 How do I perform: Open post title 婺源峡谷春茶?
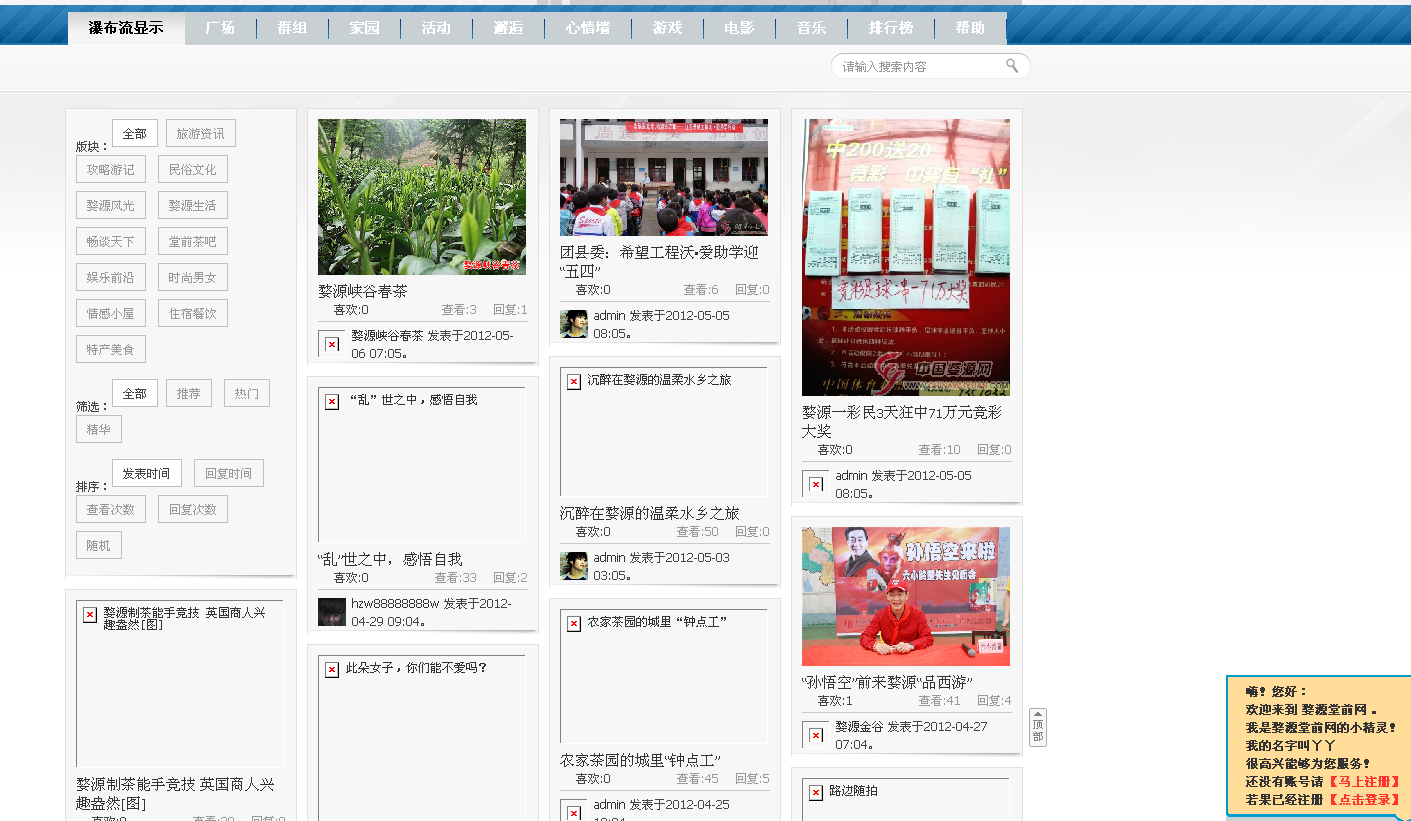[363, 291]
